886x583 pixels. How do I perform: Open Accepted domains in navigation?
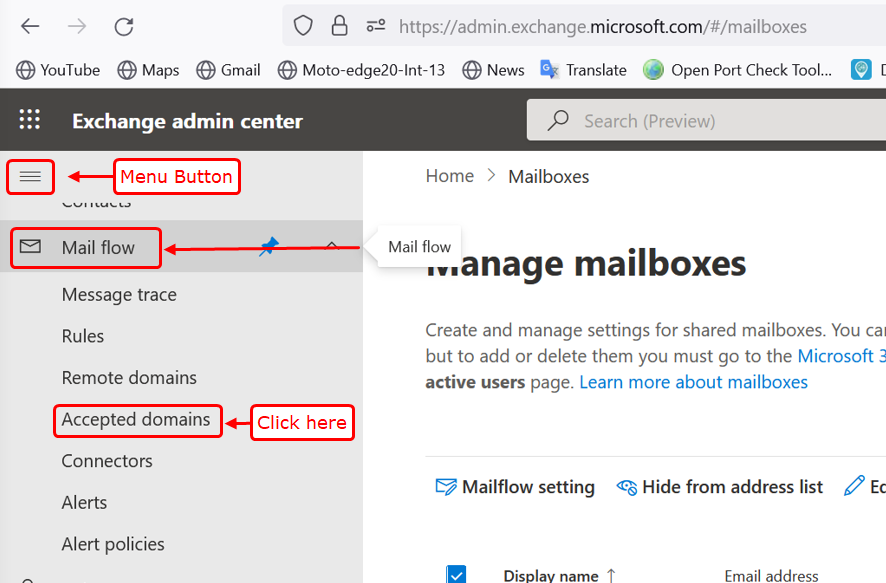click(x=136, y=420)
